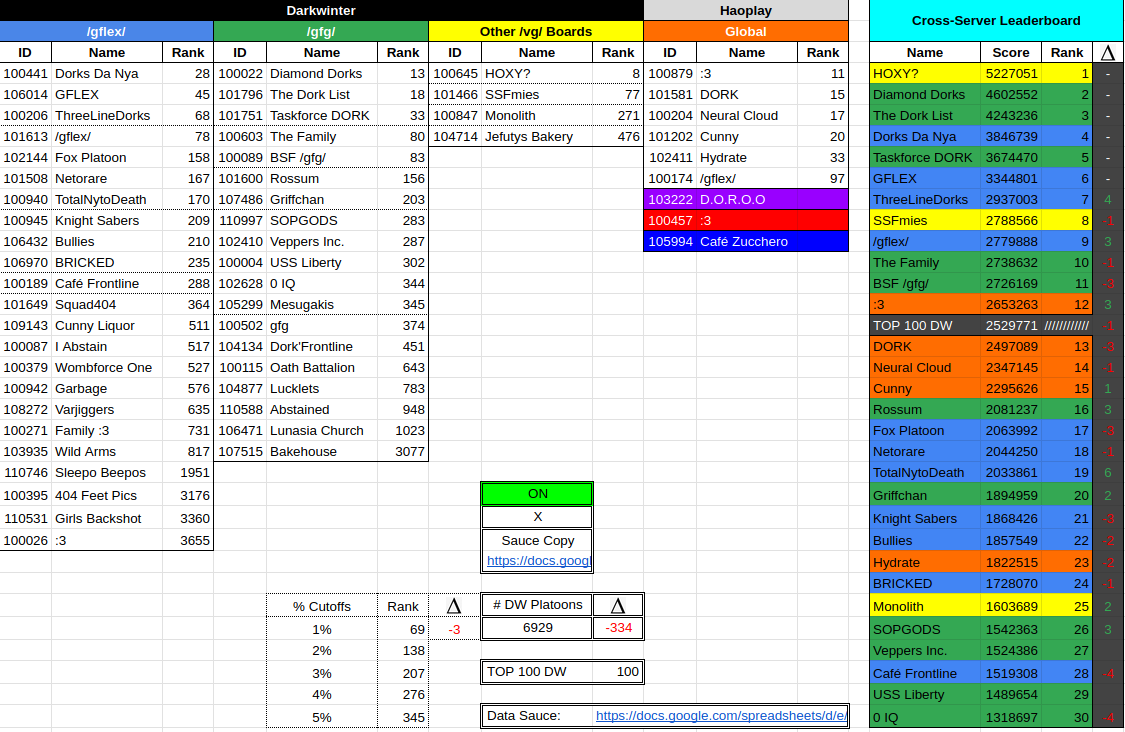Select the Jefutys Bakery cell
This screenshot has width=1125, height=732.
pos(537,136)
